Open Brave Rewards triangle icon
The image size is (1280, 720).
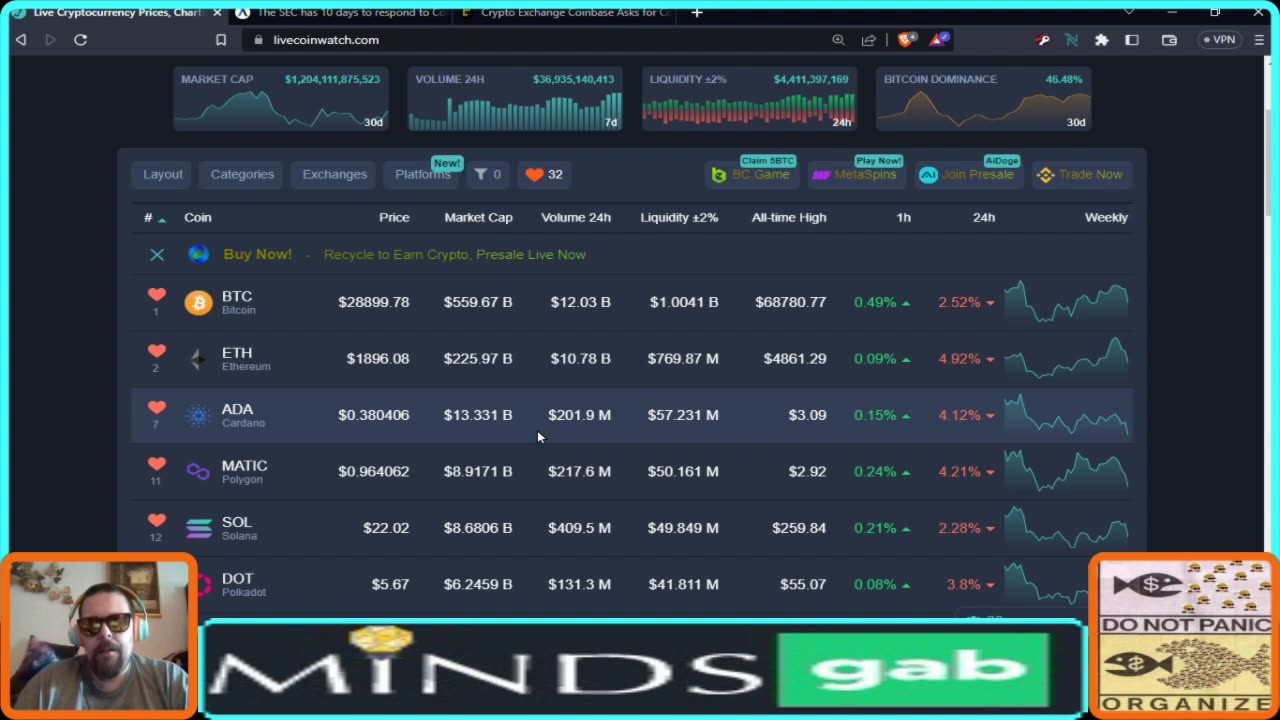pyautogui.click(x=939, y=40)
